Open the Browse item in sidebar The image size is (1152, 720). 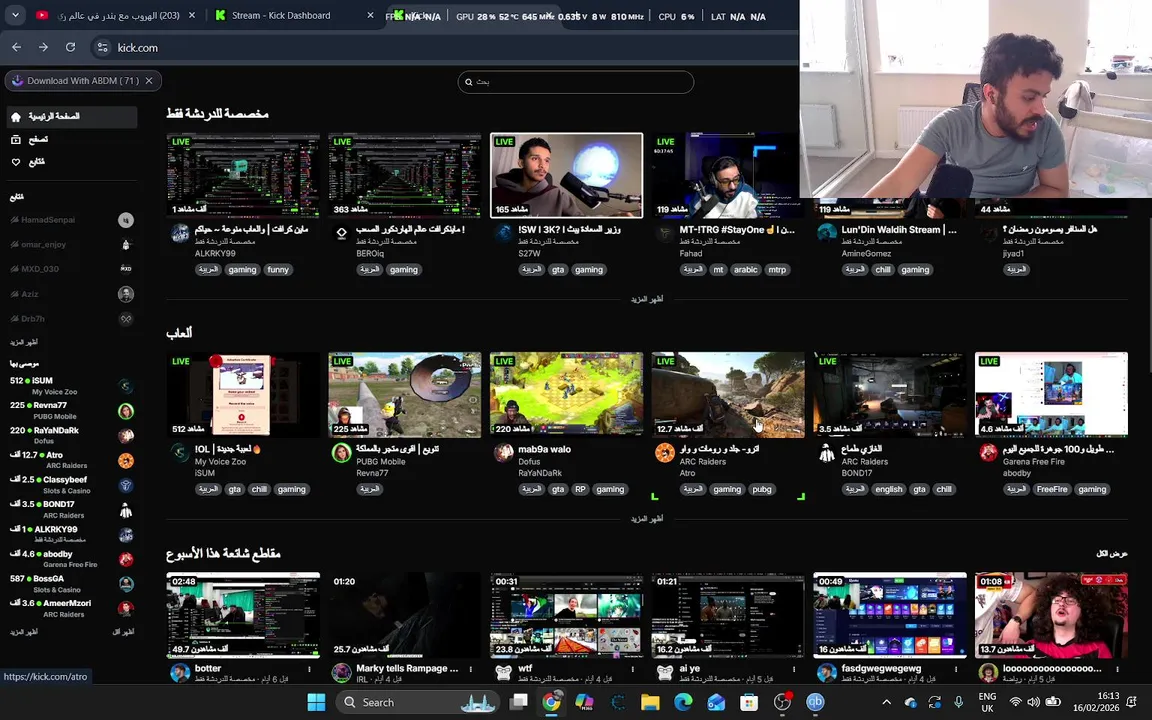pyautogui.click(x=29, y=140)
